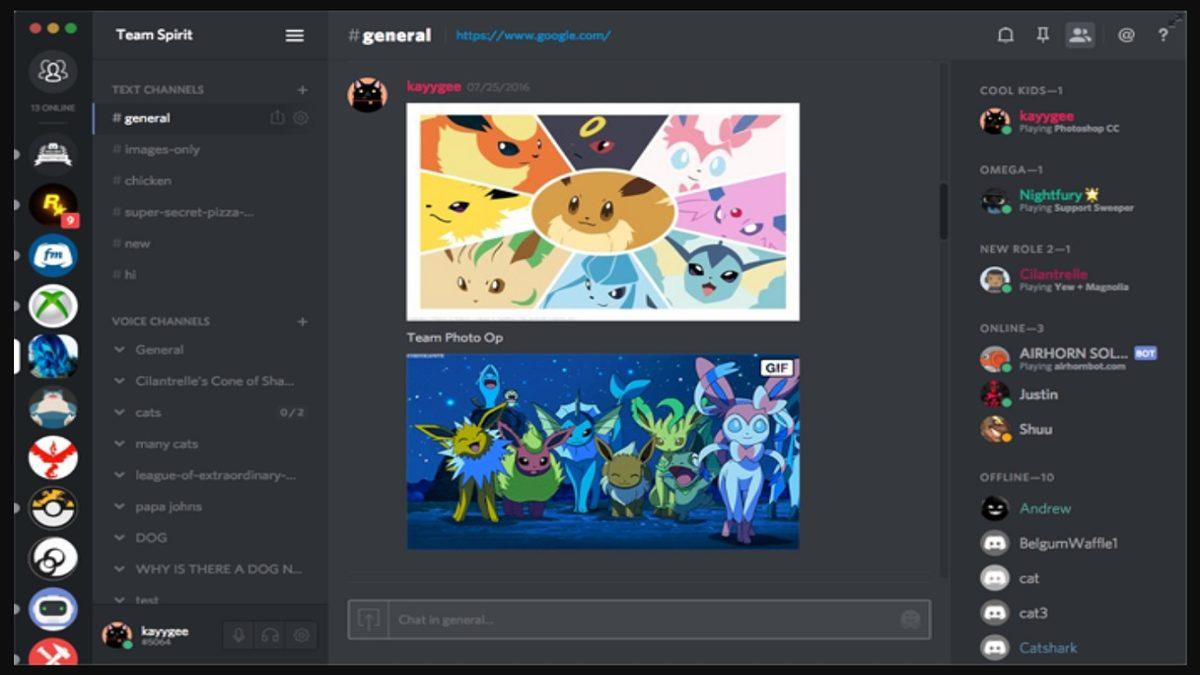Open recent mentions with the @ icon
The width and height of the screenshot is (1200, 675).
click(1125, 35)
